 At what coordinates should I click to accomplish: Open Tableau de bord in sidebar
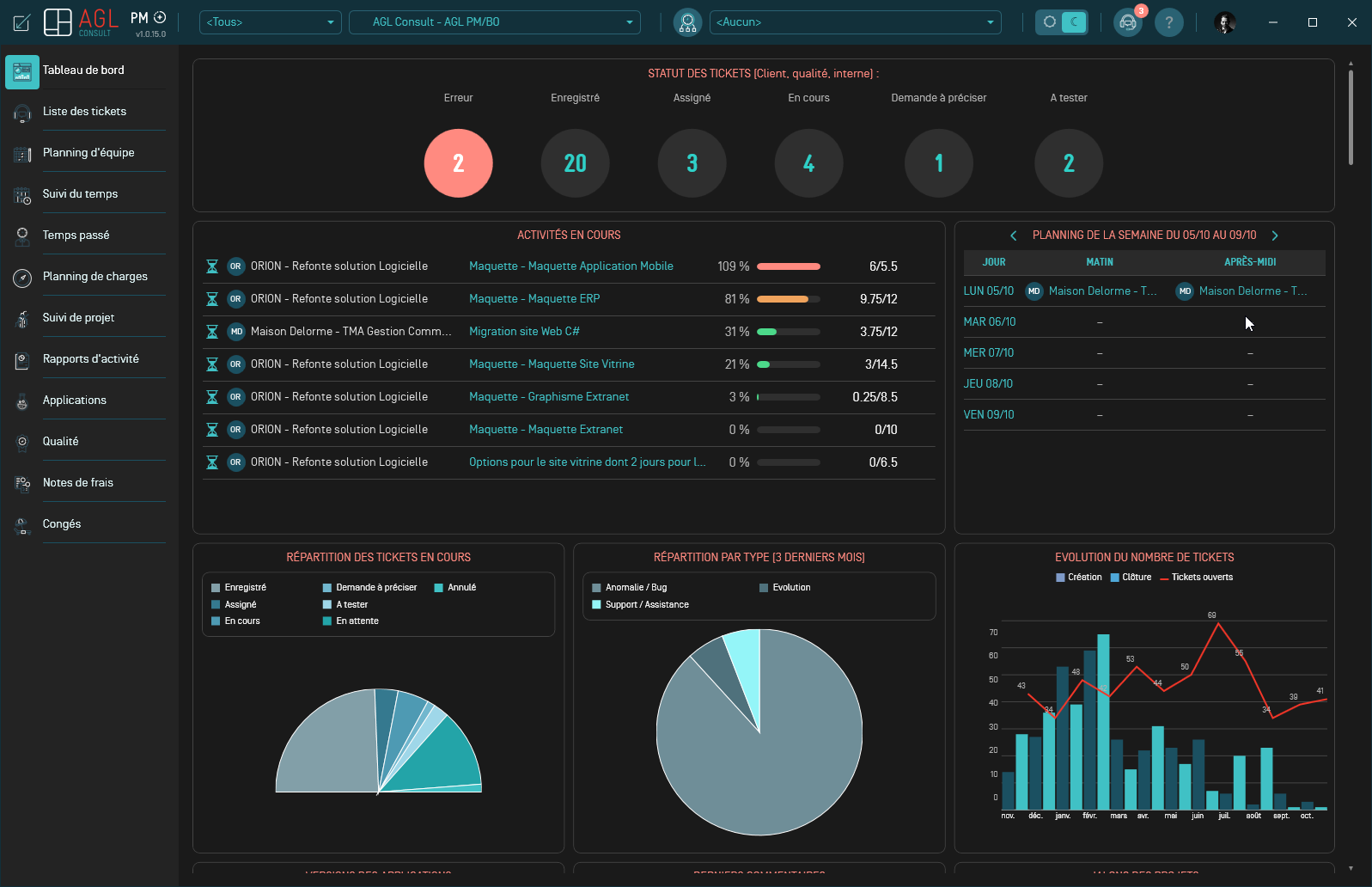coord(86,70)
